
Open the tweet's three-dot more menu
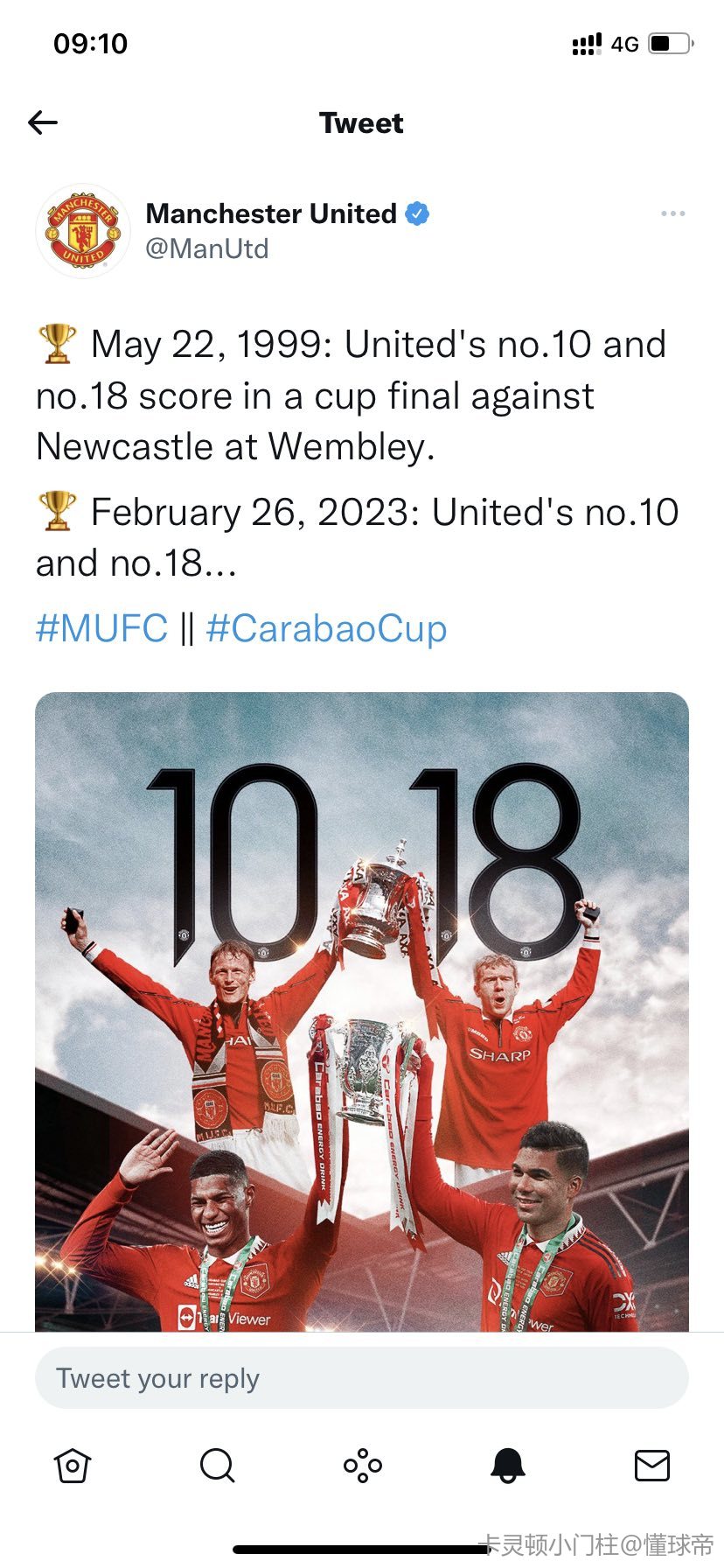point(672,213)
